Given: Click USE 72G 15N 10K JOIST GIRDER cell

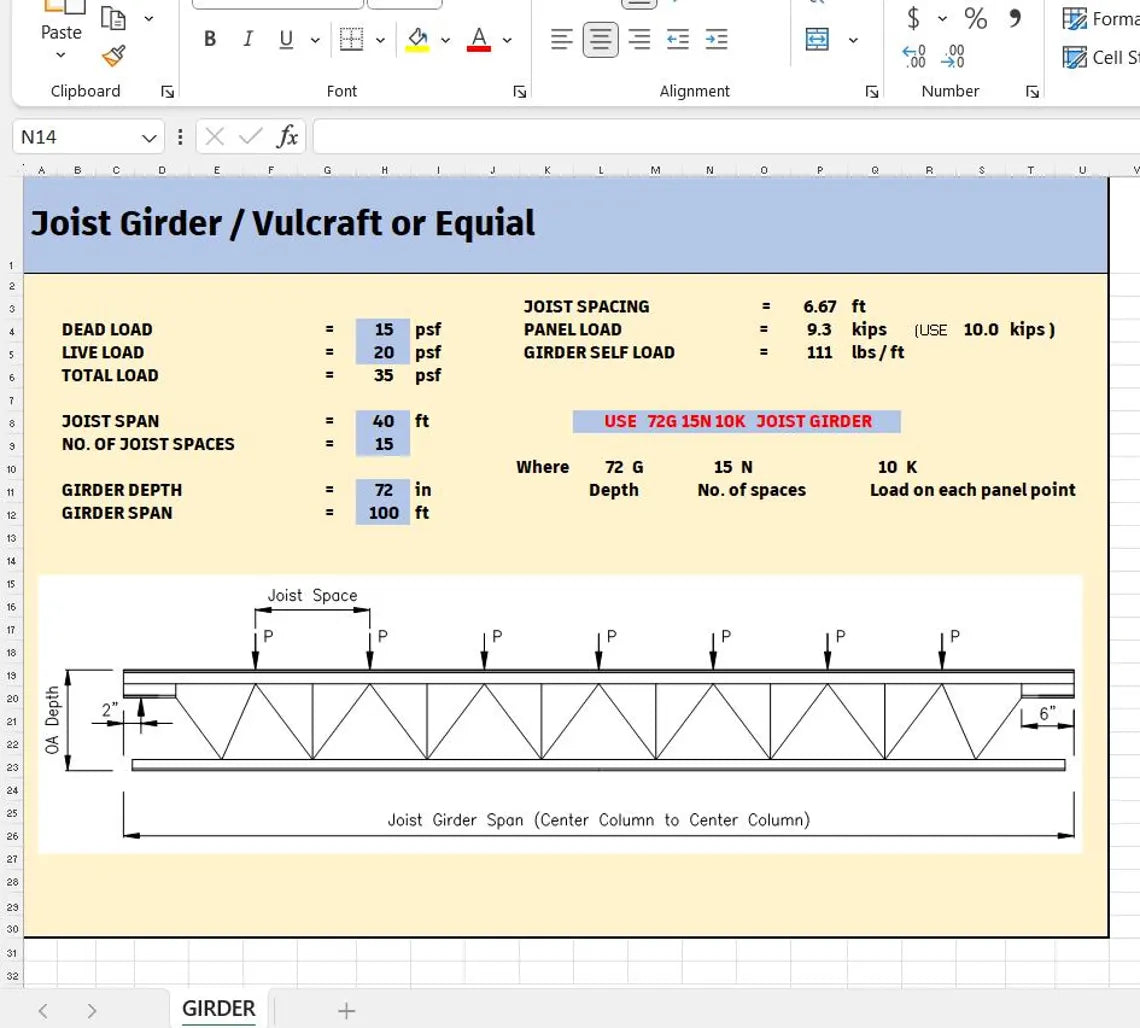Looking at the screenshot, I should (736, 422).
